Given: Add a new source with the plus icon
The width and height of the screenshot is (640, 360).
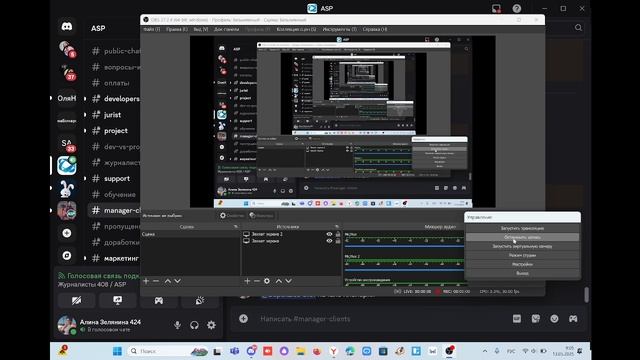Looking at the screenshot, I should click(247, 281).
